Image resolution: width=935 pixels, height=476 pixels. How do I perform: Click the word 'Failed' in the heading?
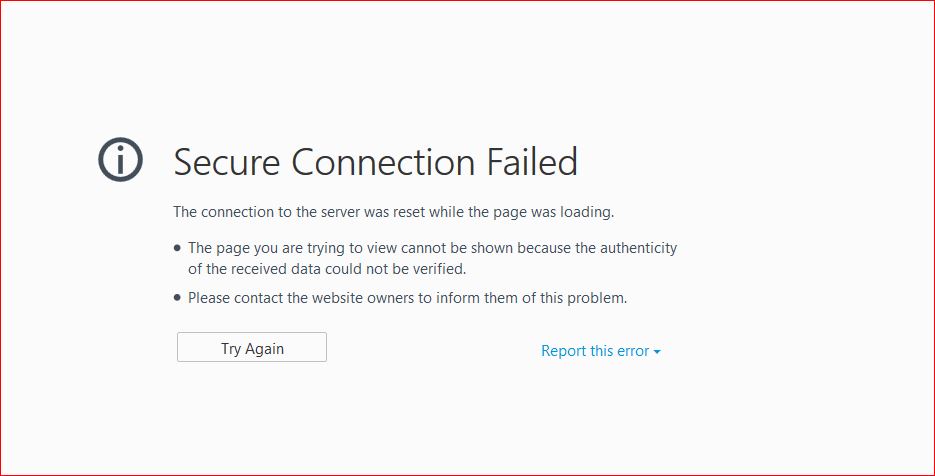pos(532,162)
